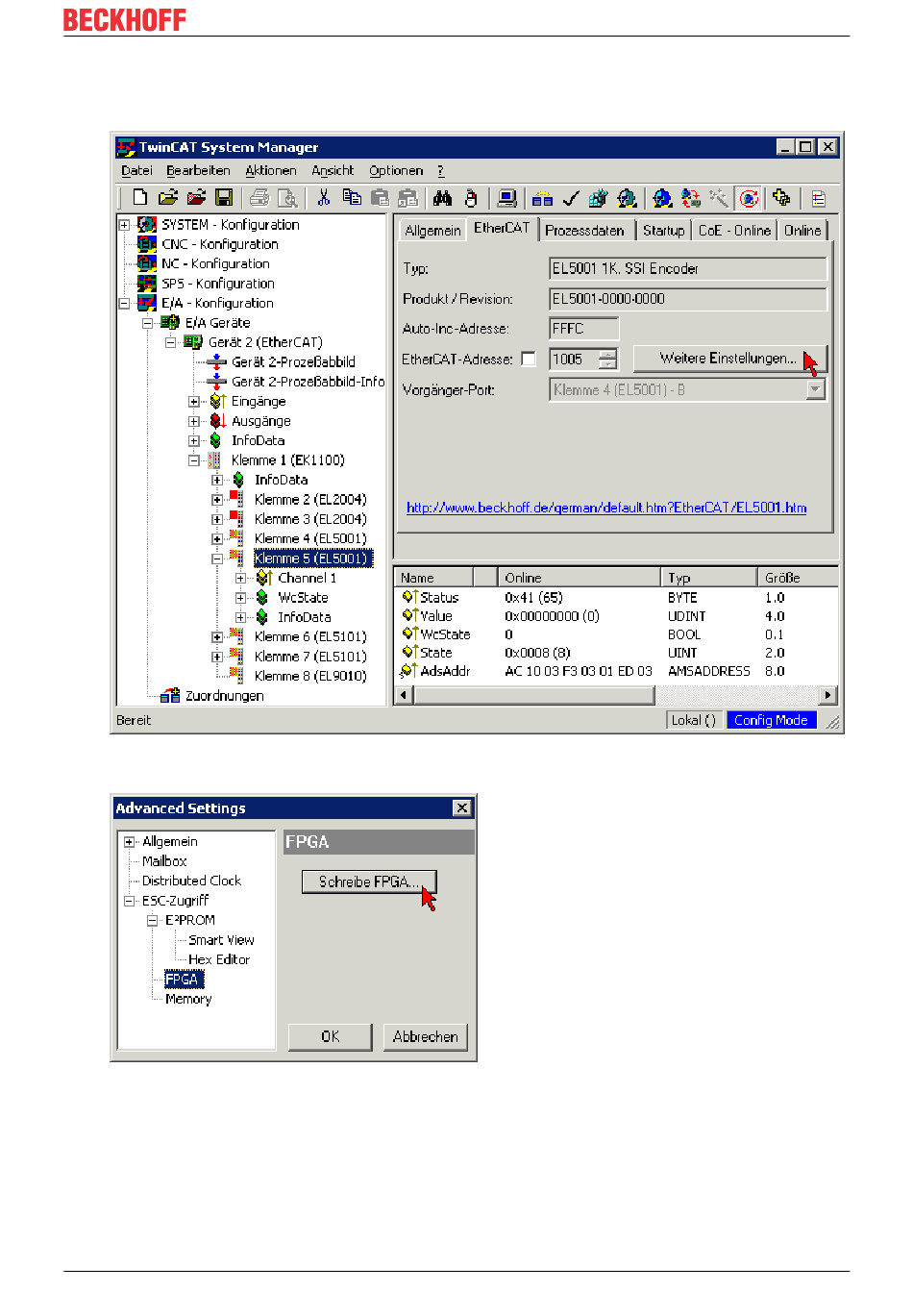The width and height of the screenshot is (913, 1316).
Task: Click the red circular target toolbar icon
Action: pos(749,198)
